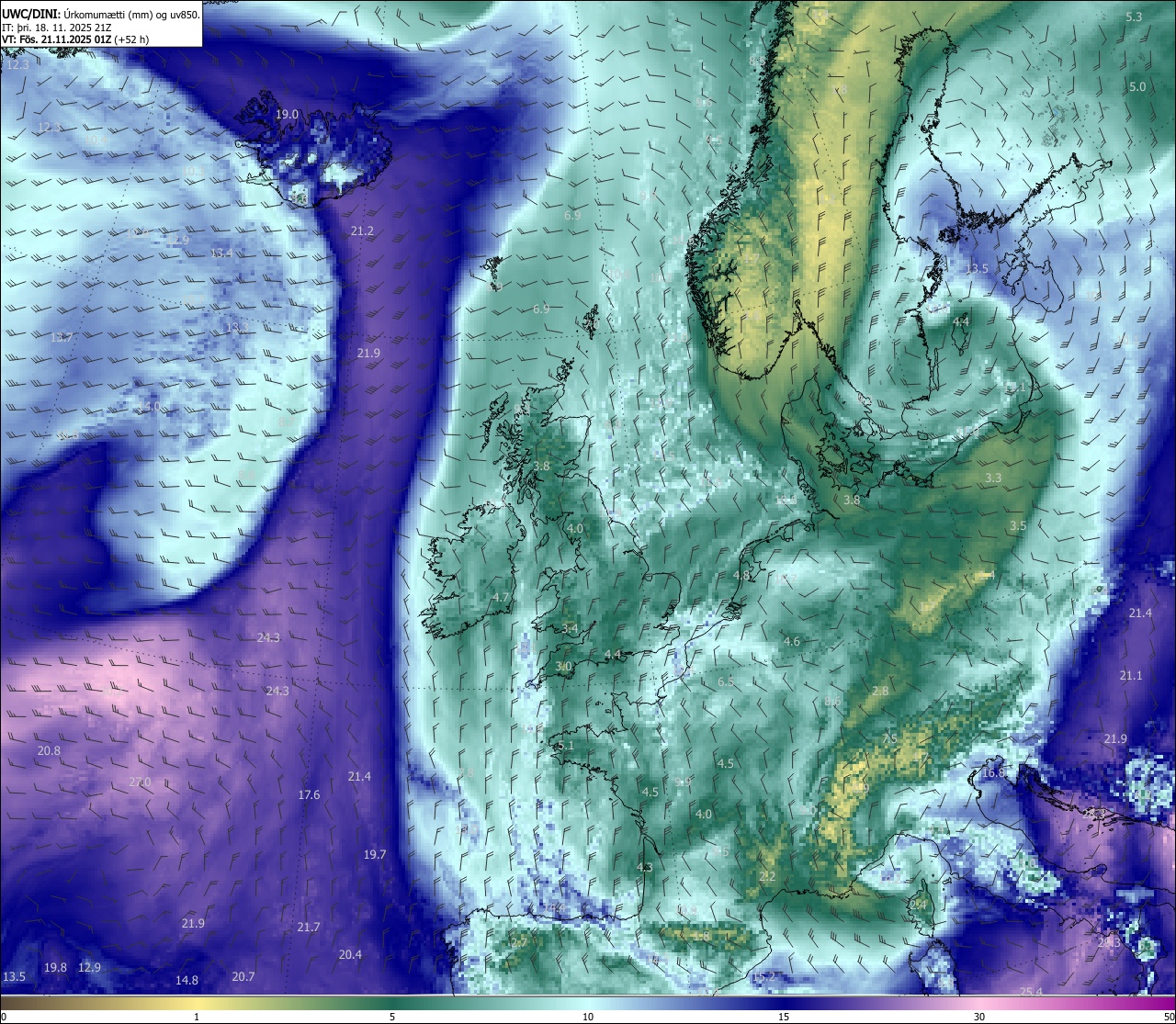Click the 19.7 value on the map
Image resolution: width=1176 pixels, height=1024 pixels.
(x=375, y=854)
